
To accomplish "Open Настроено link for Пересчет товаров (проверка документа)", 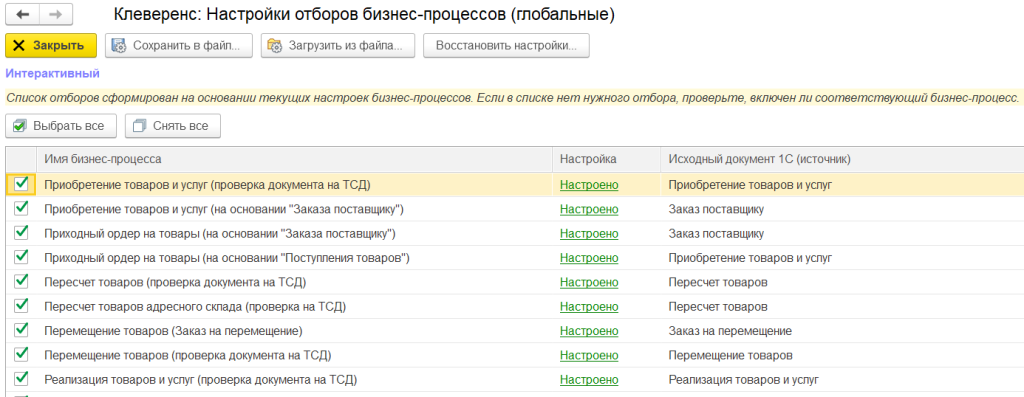I will (589, 283).
